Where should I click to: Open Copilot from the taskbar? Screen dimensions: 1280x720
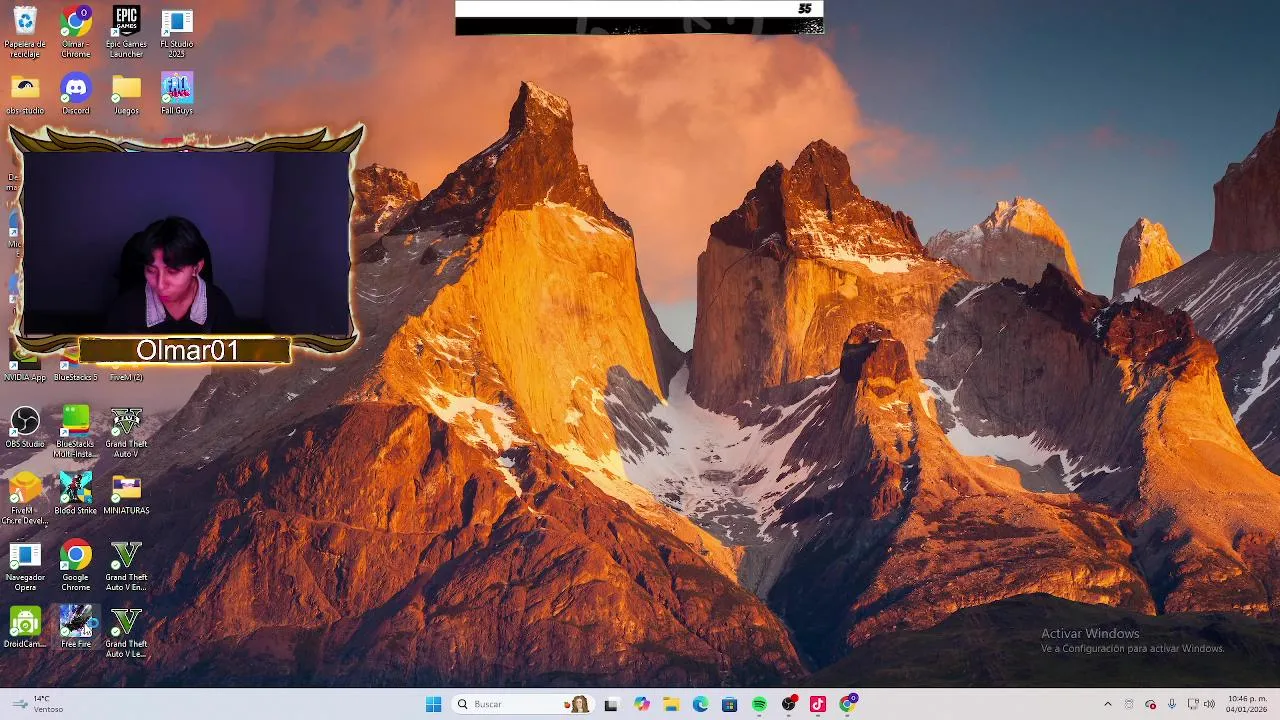(x=641, y=704)
